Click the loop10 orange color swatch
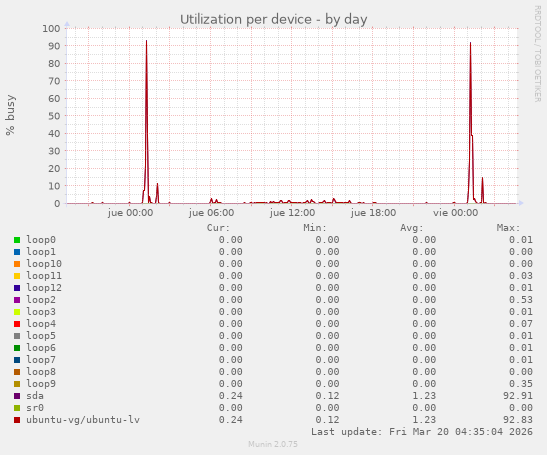Viewport: 547px width, 455px height. 17,264
